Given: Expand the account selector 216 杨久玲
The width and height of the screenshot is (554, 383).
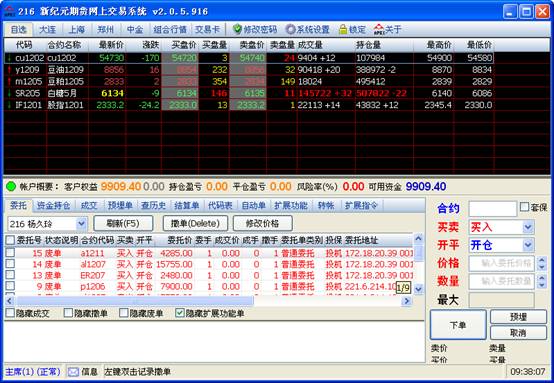Looking at the screenshot, I should pos(81,224).
